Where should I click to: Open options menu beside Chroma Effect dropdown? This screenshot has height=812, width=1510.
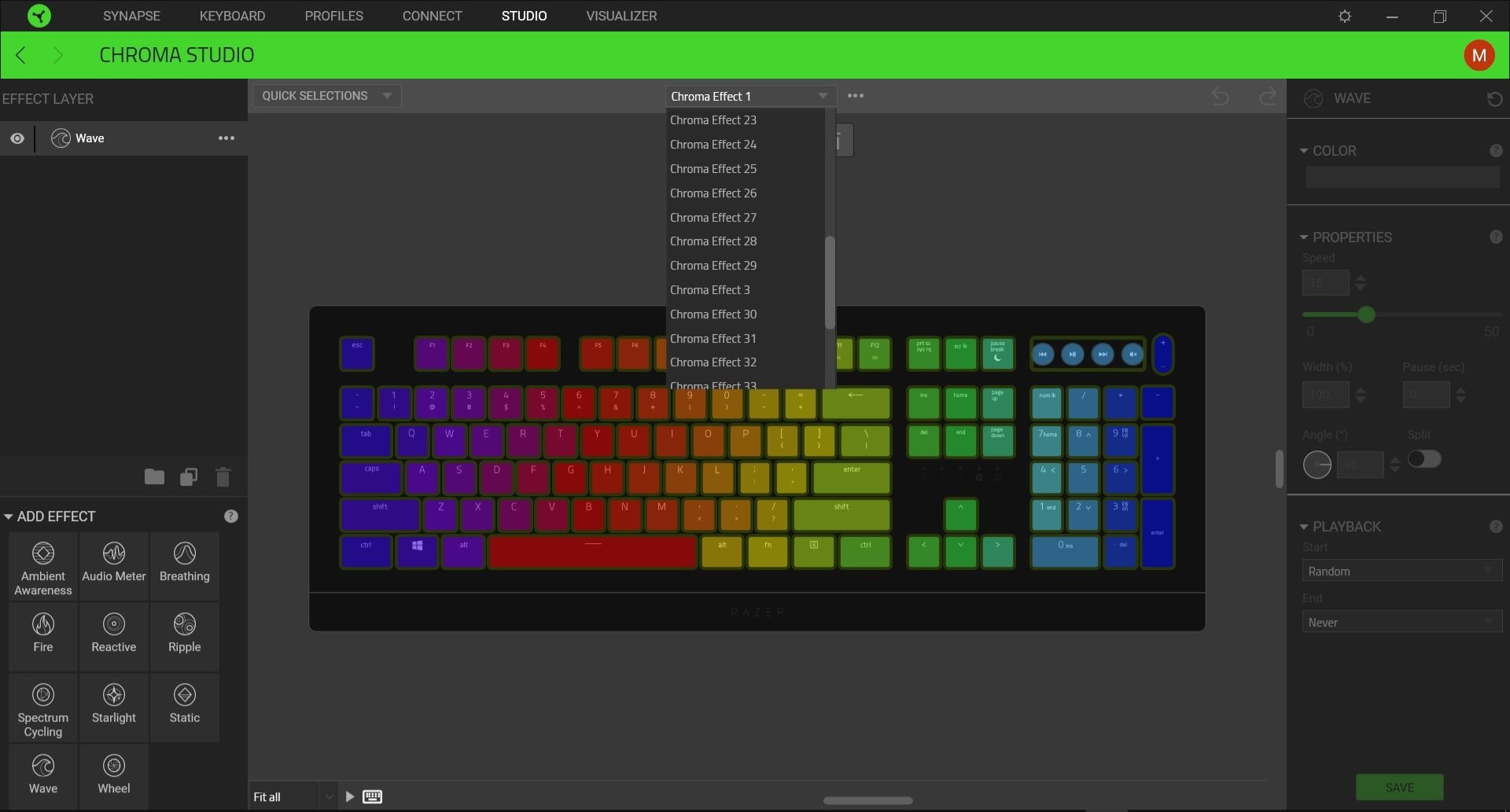pyautogui.click(x=856, y=96)
